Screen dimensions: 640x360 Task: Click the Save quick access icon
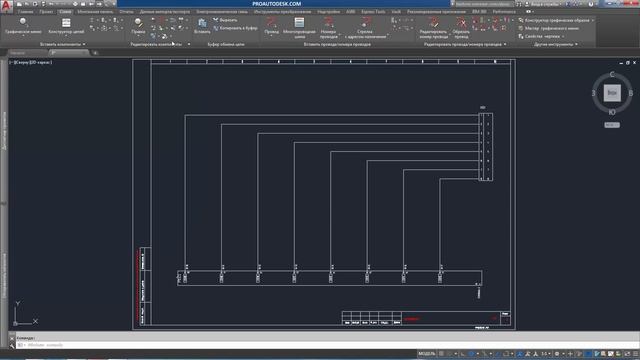(35, 4)
